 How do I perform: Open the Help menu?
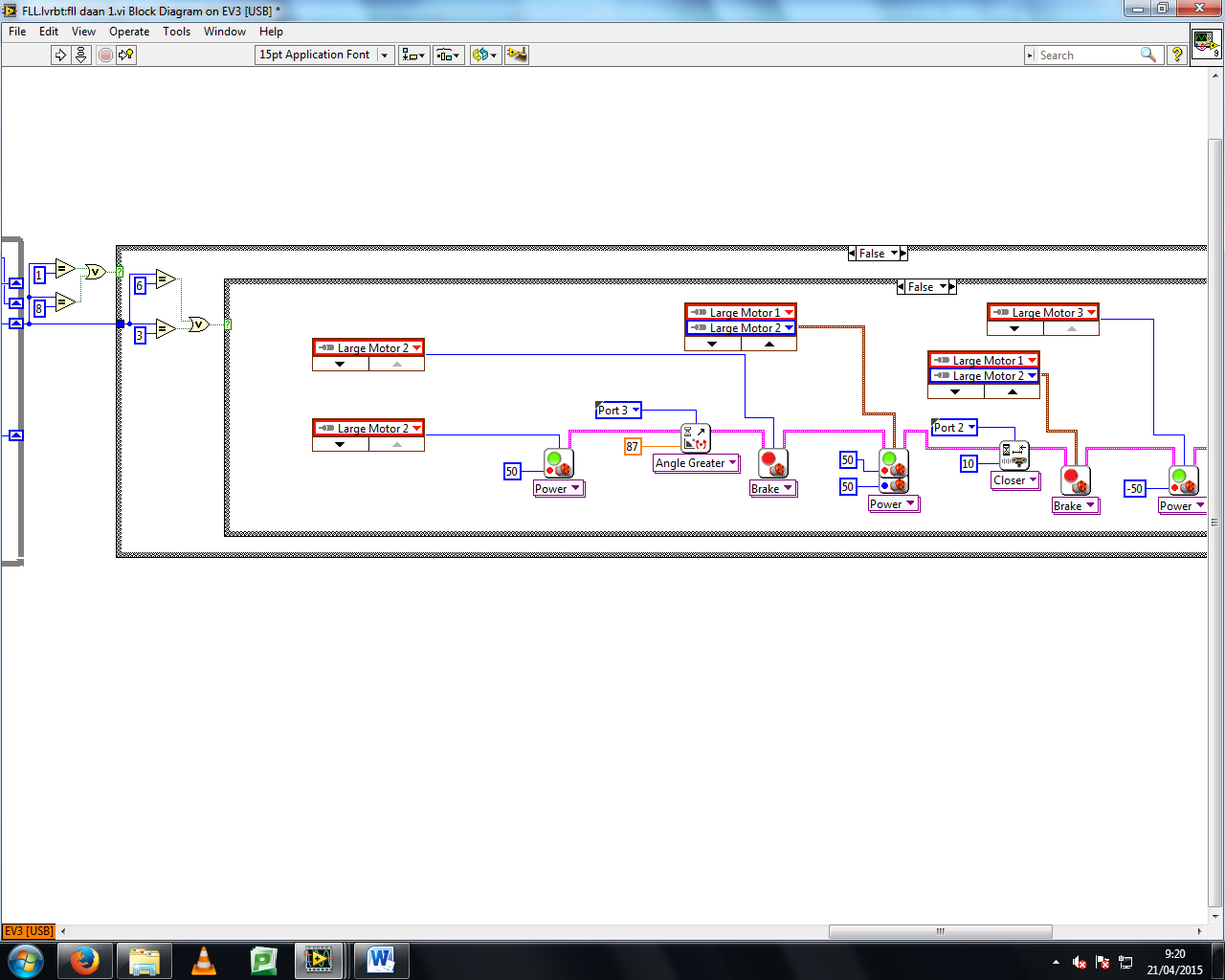pos(271,32)
